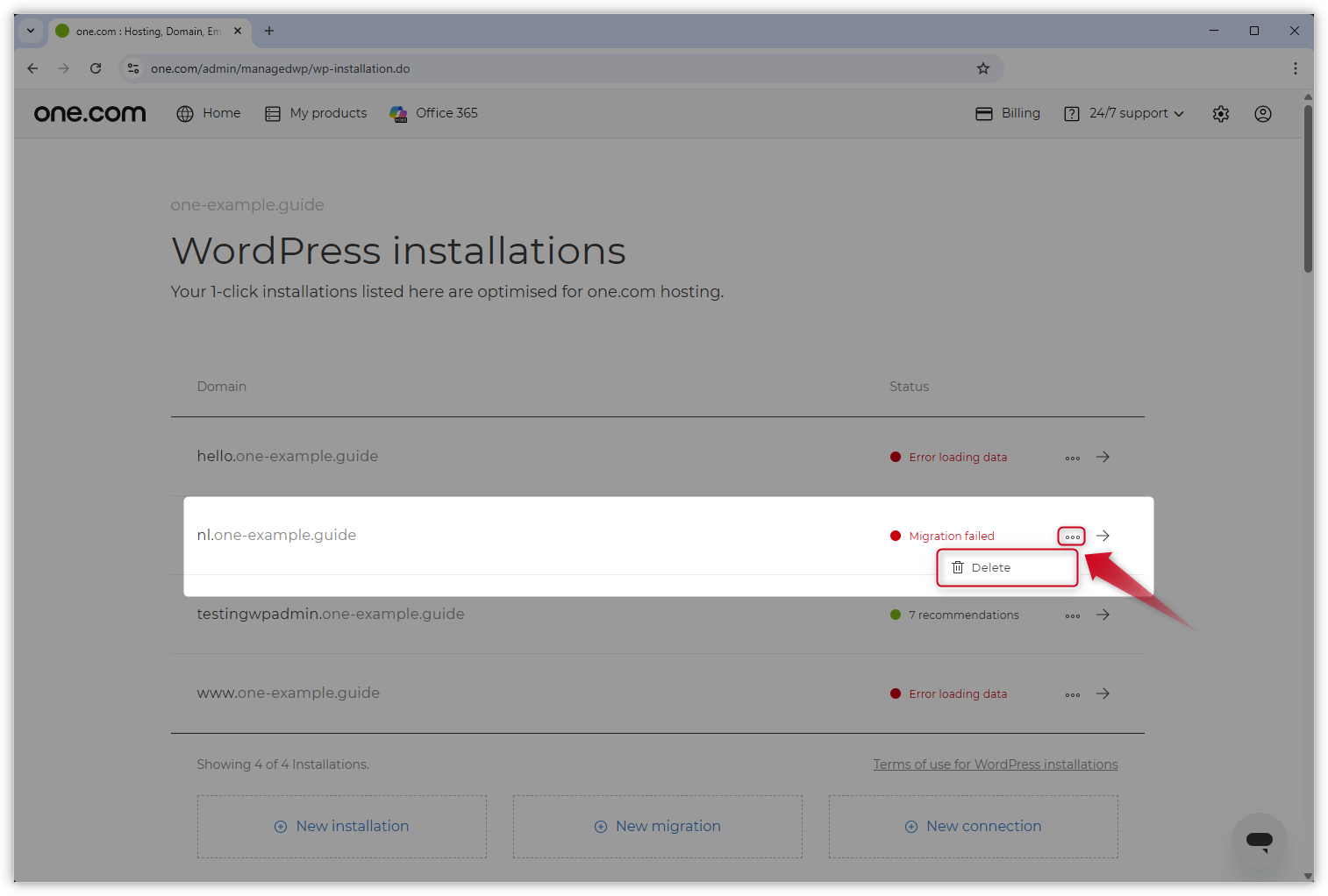Viewport: 1328px width, 896px height.
Task: Open settings gear icon
Action: [x=1221, y=113]
